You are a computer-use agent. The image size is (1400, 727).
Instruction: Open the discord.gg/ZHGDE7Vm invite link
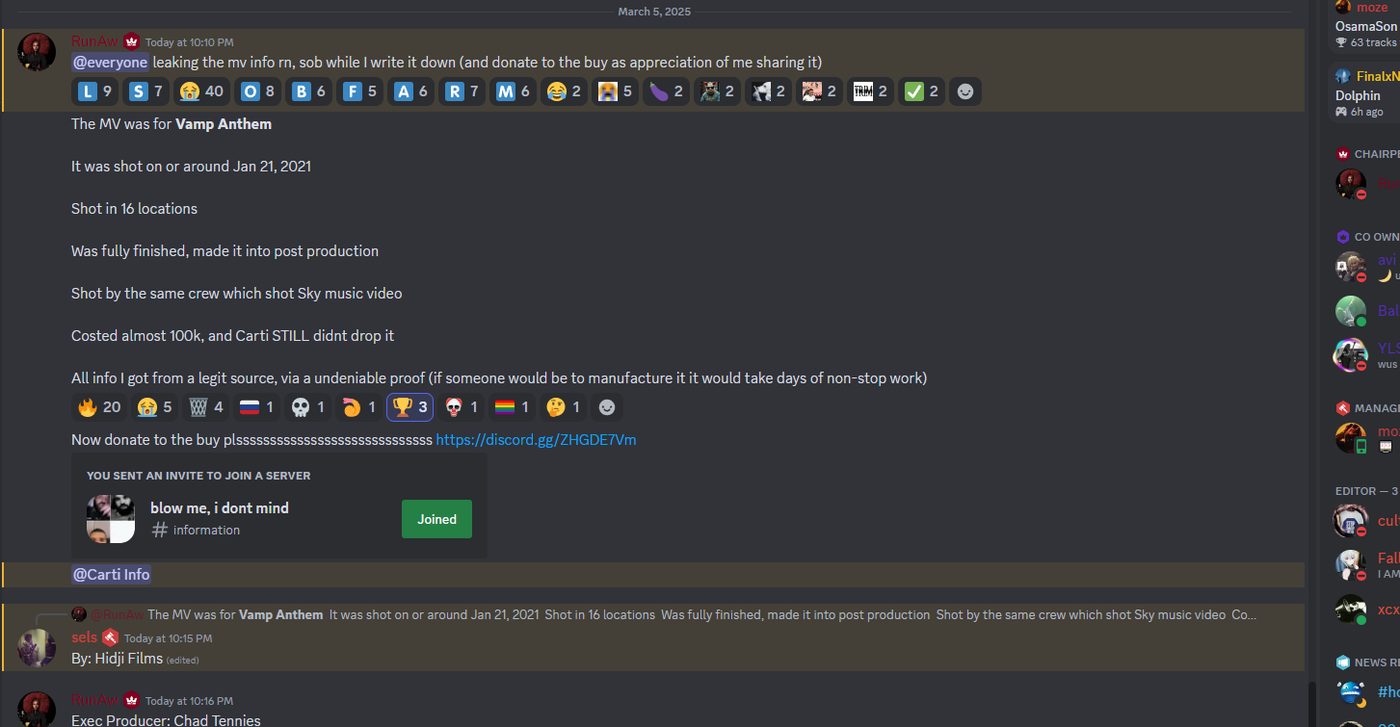[x=536, y=440]
